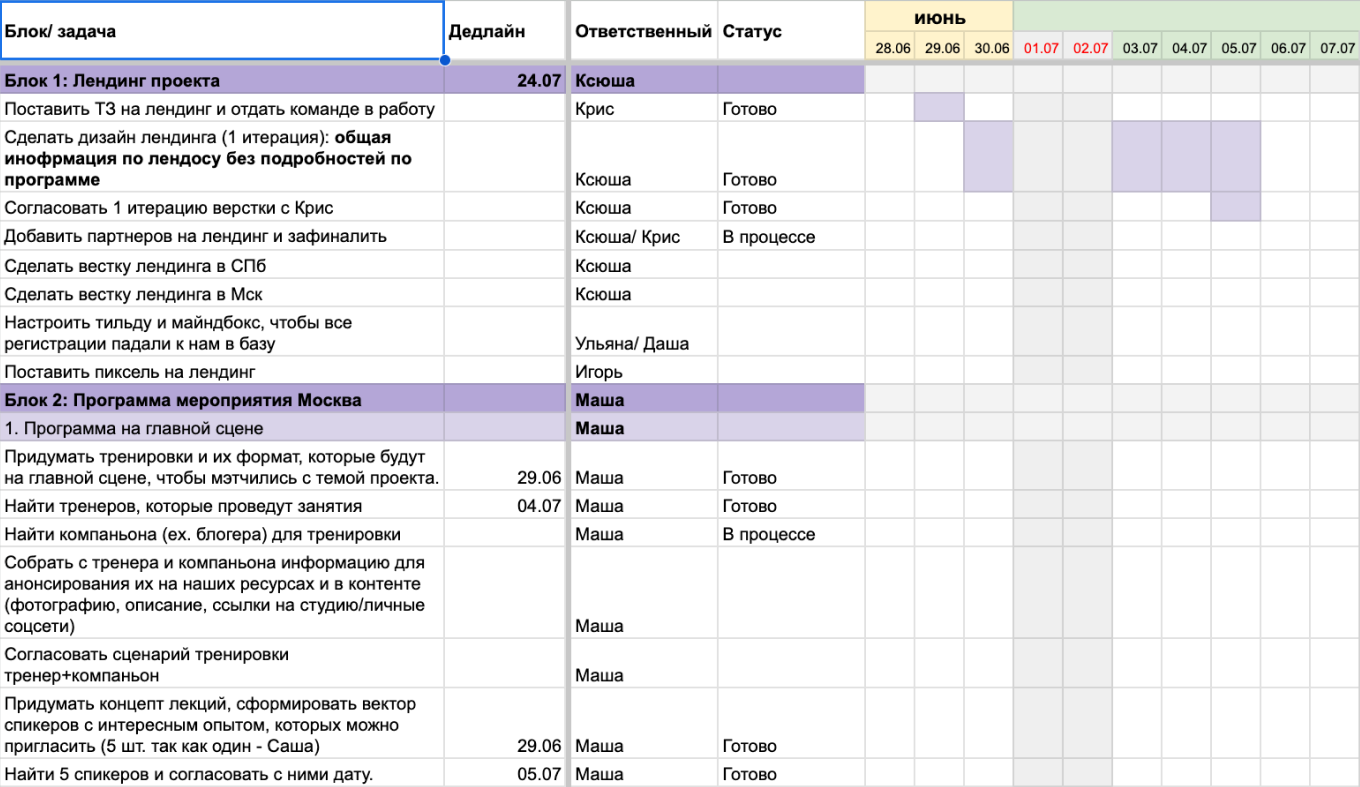The image size is (1360, 787).
Task: Click "Маша" in the Блок 2 header row
Action: pyautogui.click(x=643, y=400)
